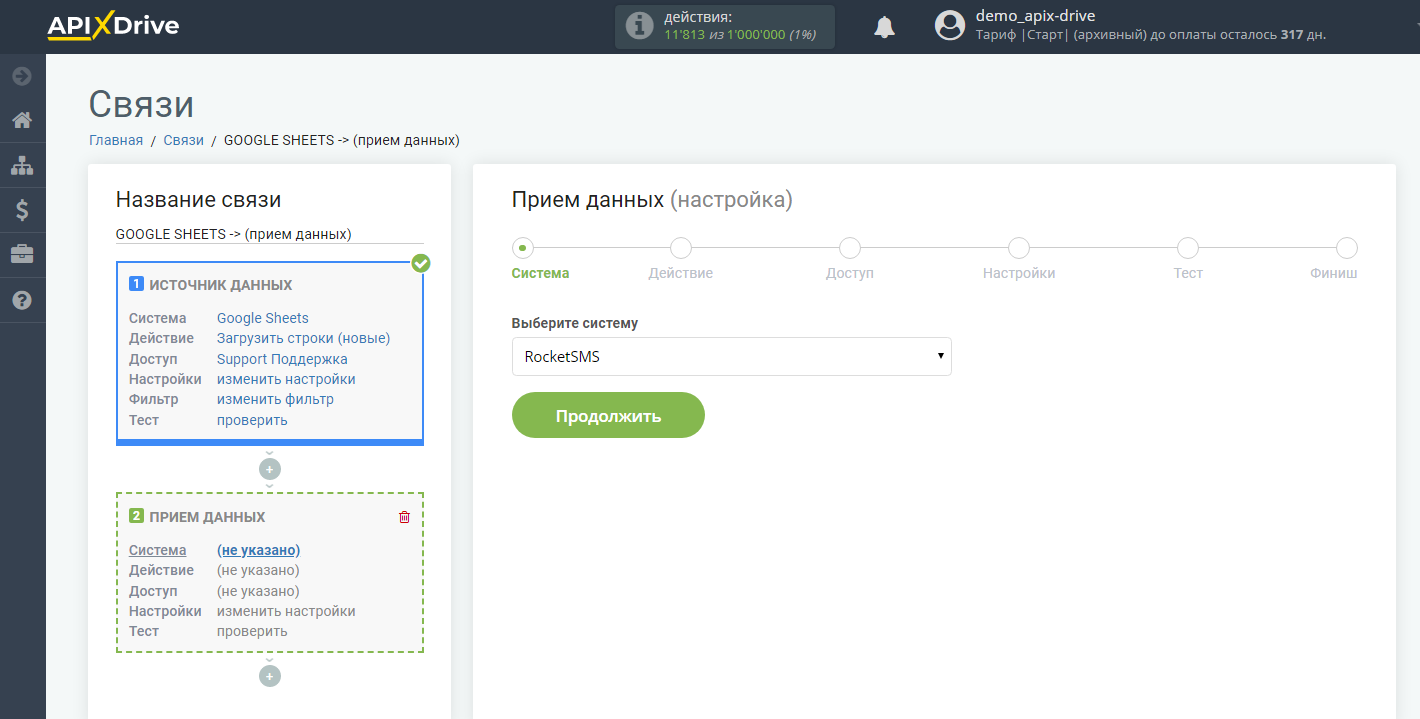This screenshot has height=719, width=1420.
Task: Go to 'Главная' breadcrumb
Action: pos(116,140)
